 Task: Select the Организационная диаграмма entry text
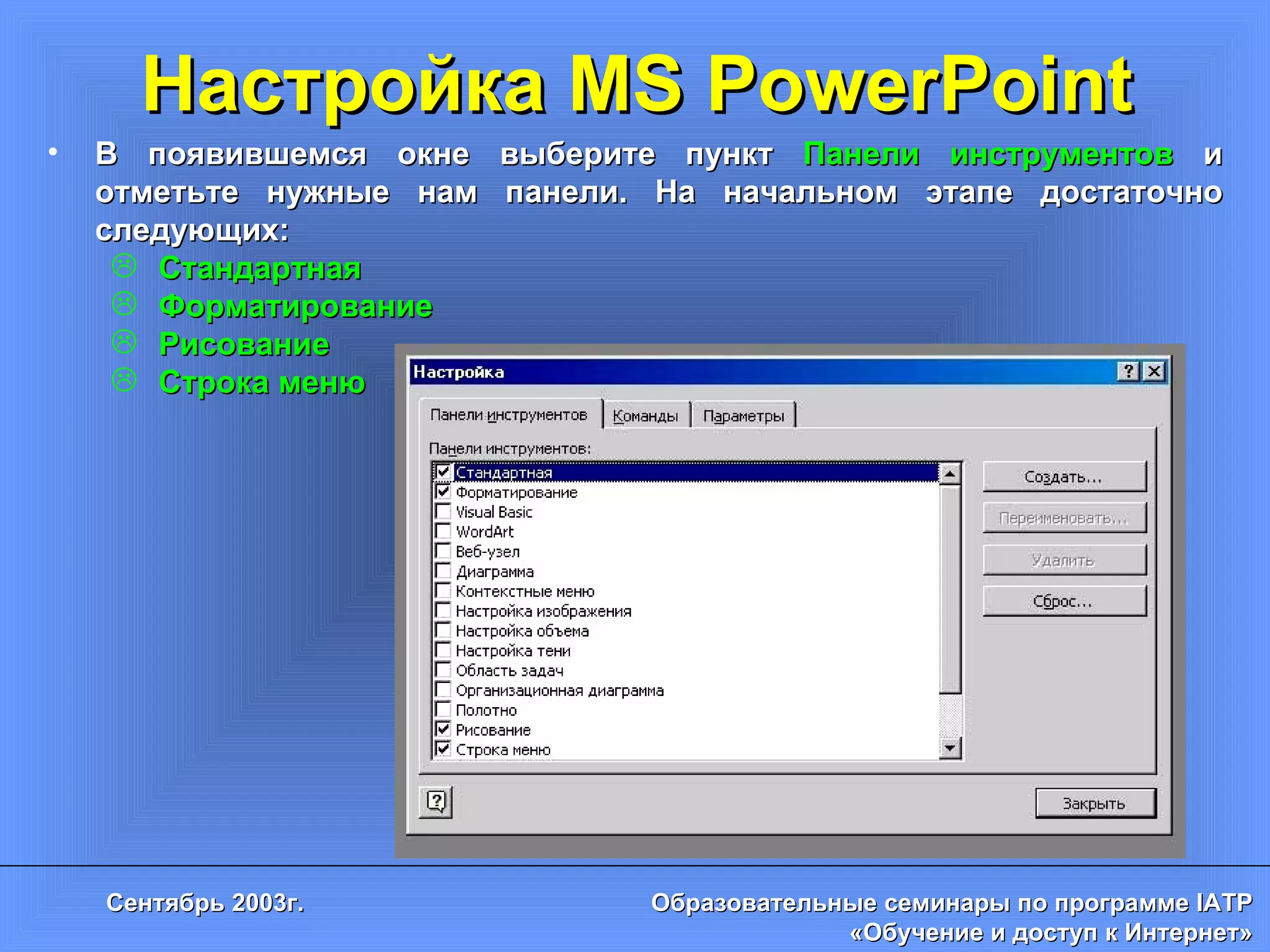560,690
